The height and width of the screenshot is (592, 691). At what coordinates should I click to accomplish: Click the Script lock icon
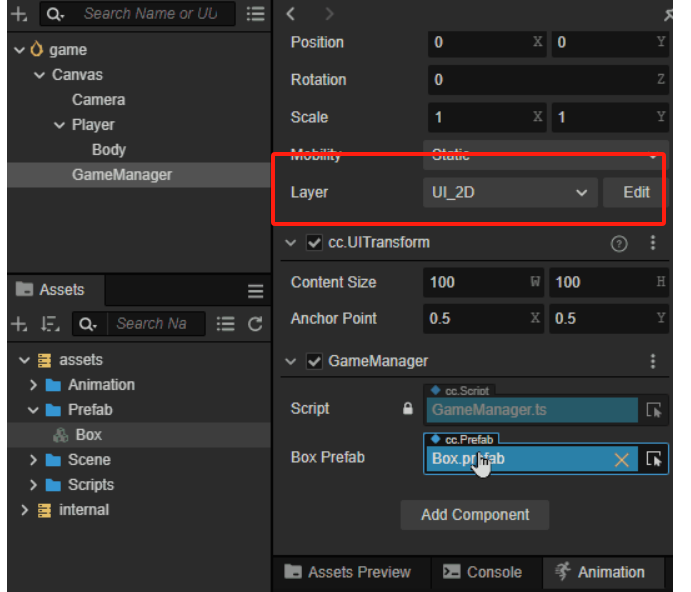tap(408, 409)
